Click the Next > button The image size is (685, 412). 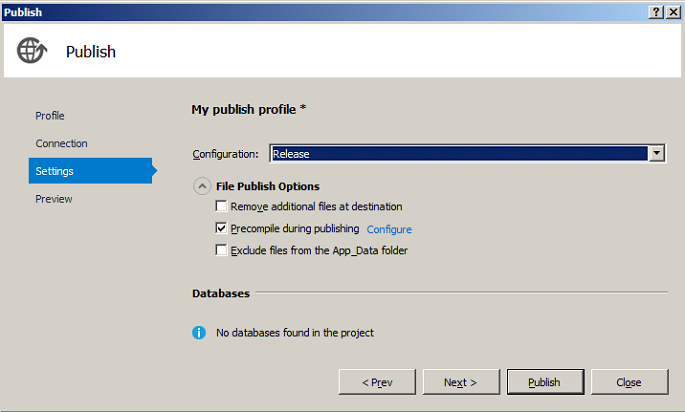tap(460, 382)
